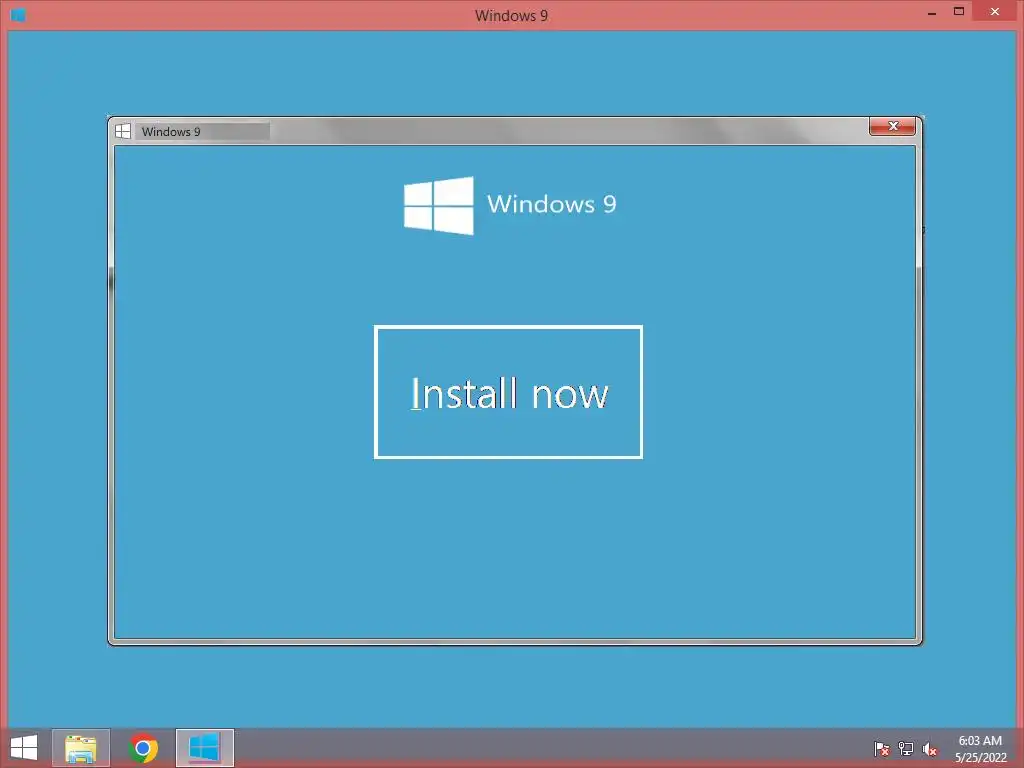This screenshot has width=1024, height=768.
Task: Click the large Windows 9 logo
Action: click(439, 205)
